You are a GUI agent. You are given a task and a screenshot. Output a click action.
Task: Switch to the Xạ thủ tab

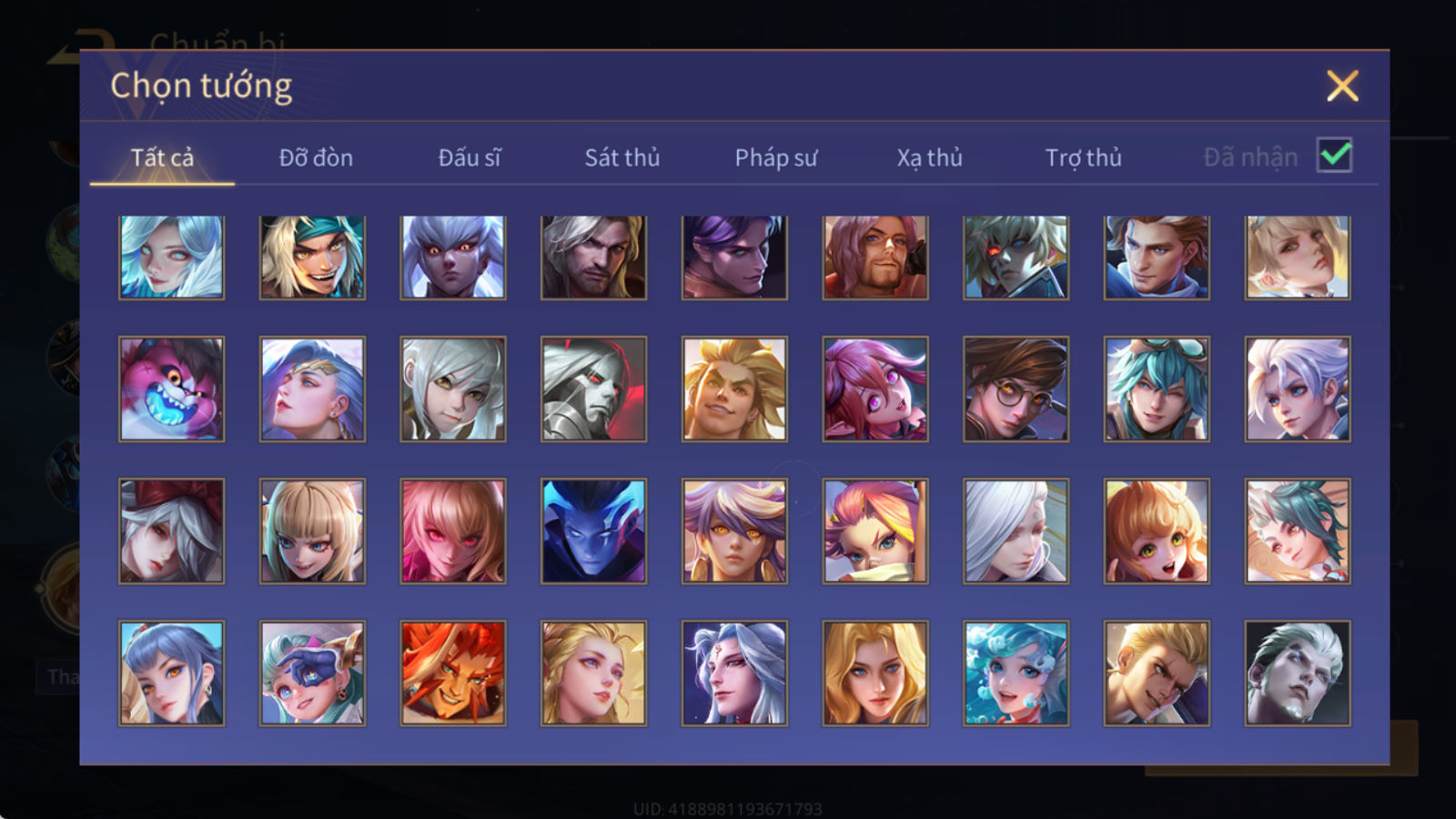929,157
